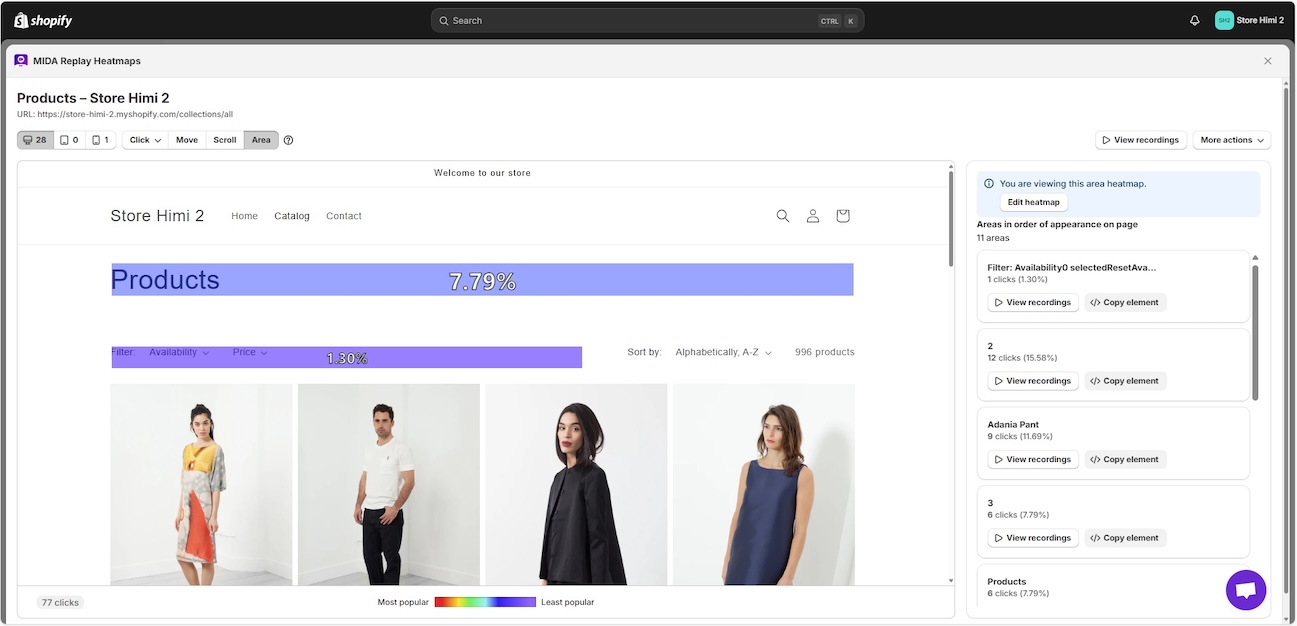This screenshot has width=1297, height=626.
Task: View recordings for Adania Pant area
Action: [x=1032, y=460]
